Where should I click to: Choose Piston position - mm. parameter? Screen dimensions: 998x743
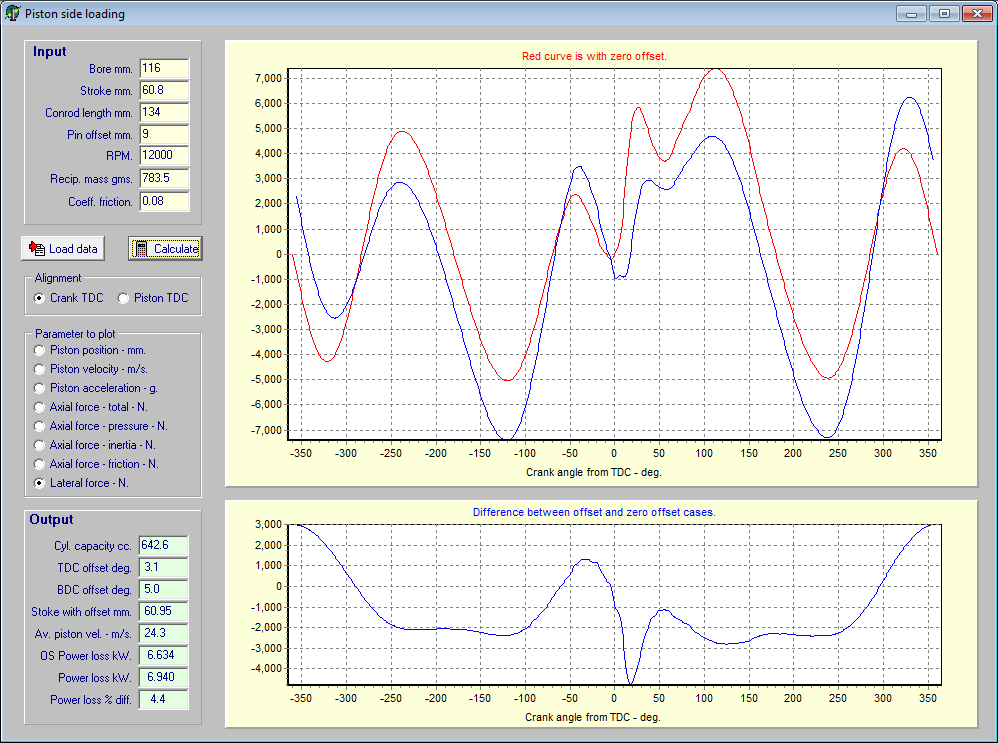click(x=40, y=350)
